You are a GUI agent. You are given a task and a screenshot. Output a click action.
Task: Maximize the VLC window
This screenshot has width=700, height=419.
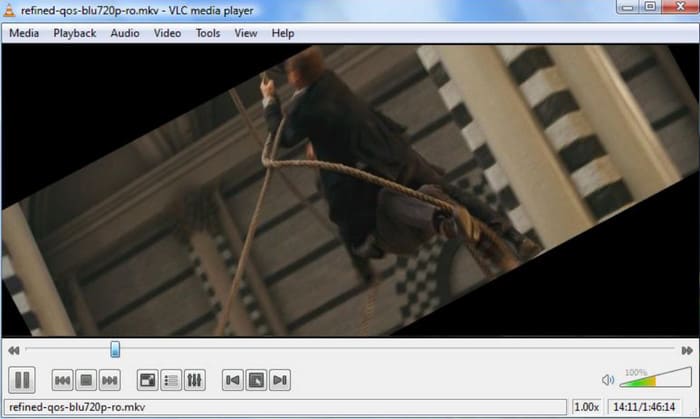650,6
